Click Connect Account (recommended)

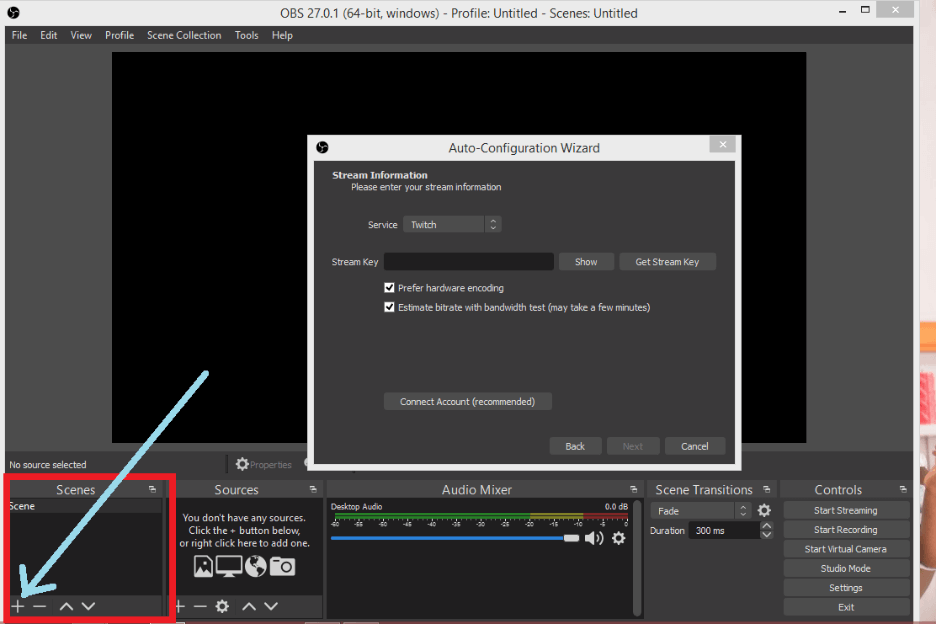click(x=467, y=401)
